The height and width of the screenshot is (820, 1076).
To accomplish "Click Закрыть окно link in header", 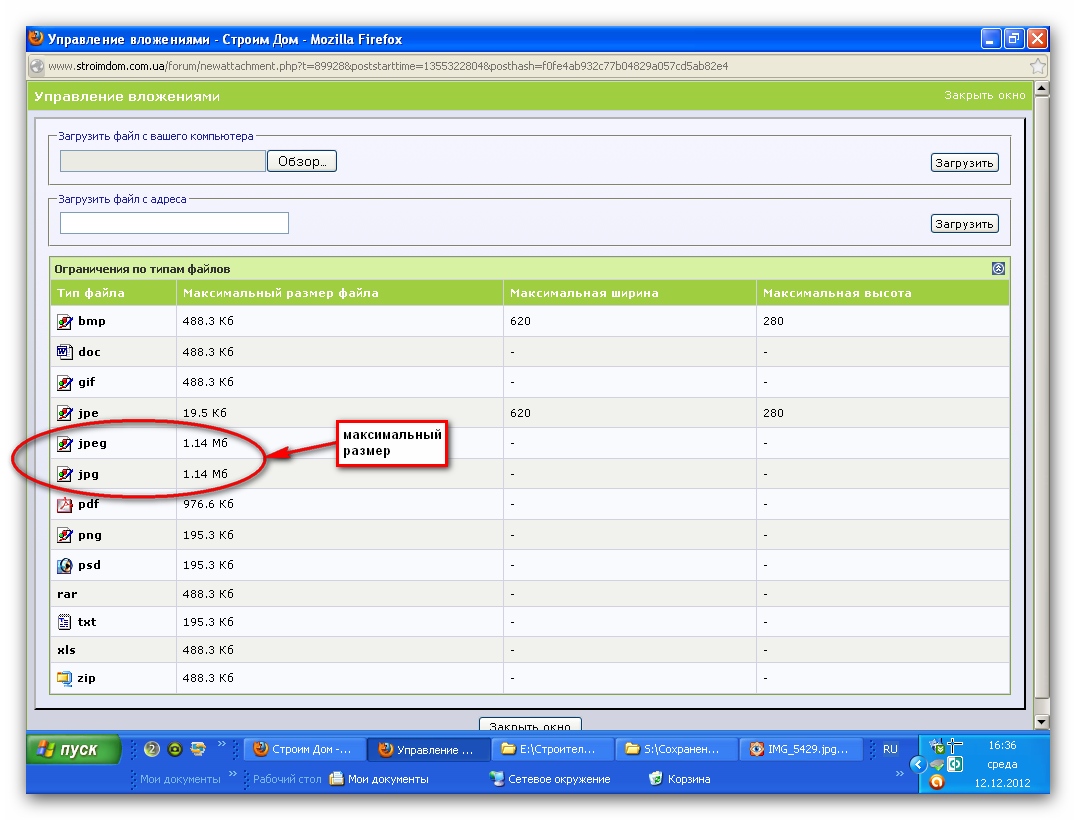I will (x=985, y=95).
